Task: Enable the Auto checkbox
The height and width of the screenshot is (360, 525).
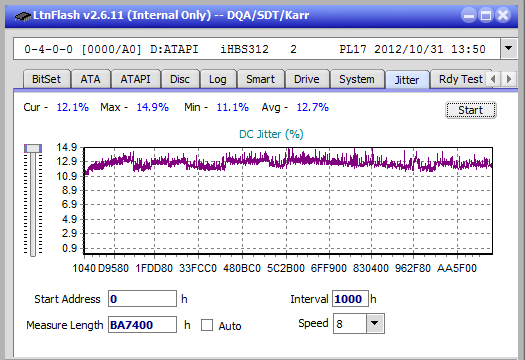Action: tap(207, 325)
